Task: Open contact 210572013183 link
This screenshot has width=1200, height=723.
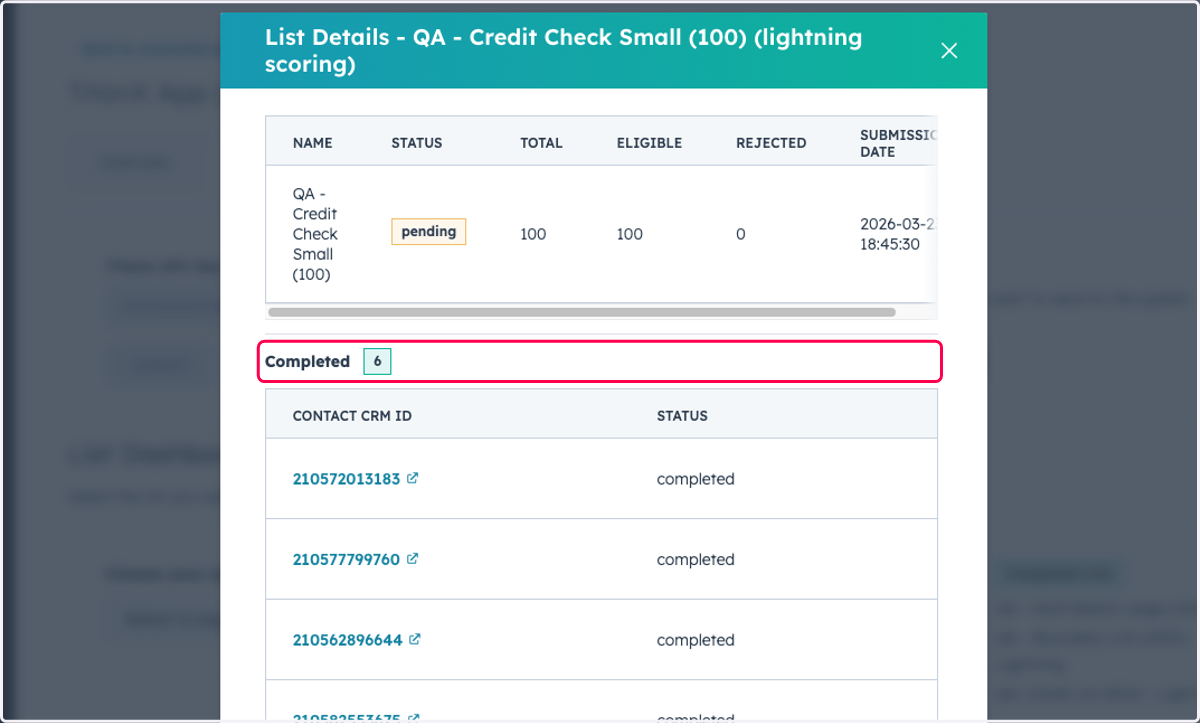Action: [346, 479]
